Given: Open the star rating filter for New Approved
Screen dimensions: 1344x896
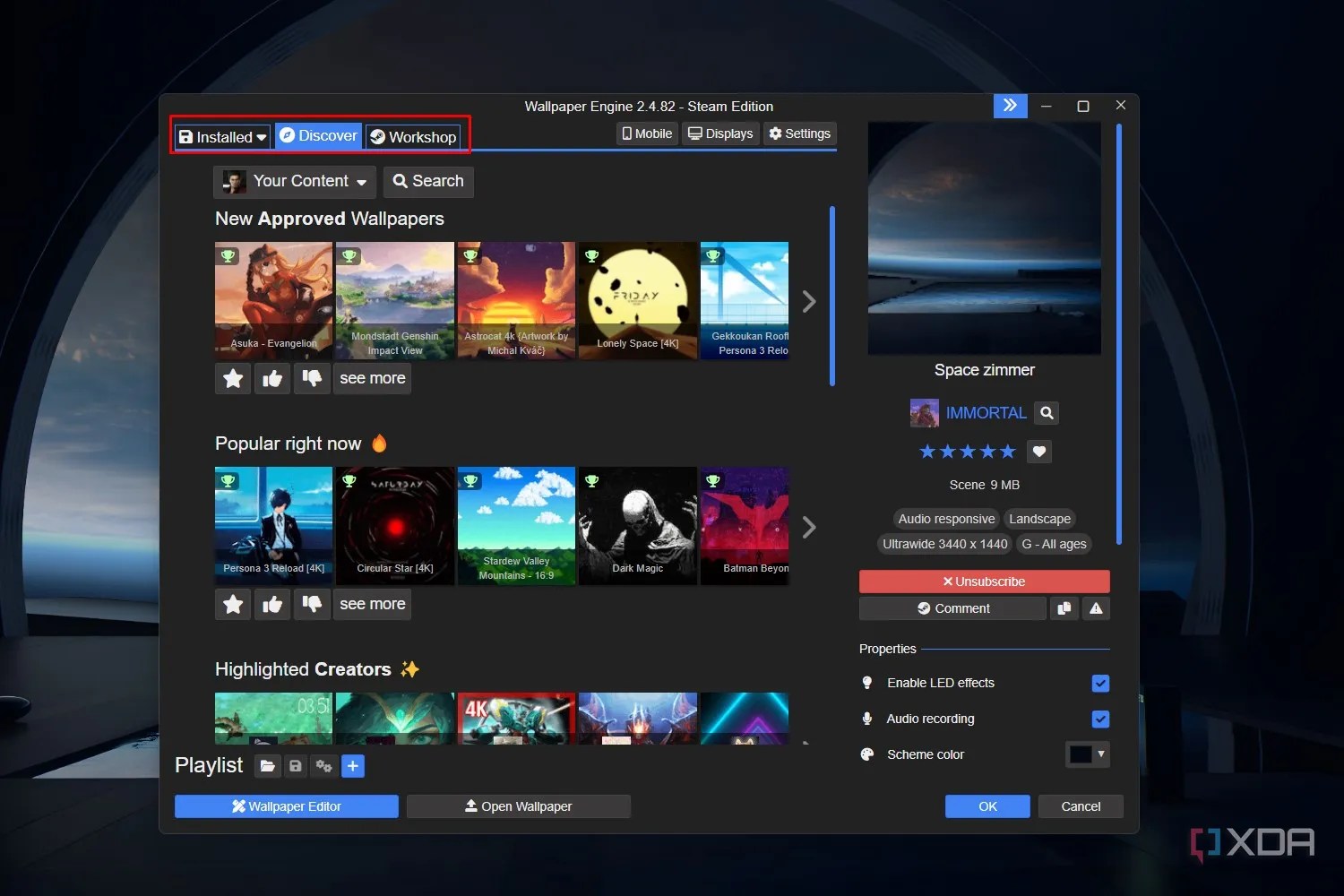Looking at the screenshot, I should 232,378.
